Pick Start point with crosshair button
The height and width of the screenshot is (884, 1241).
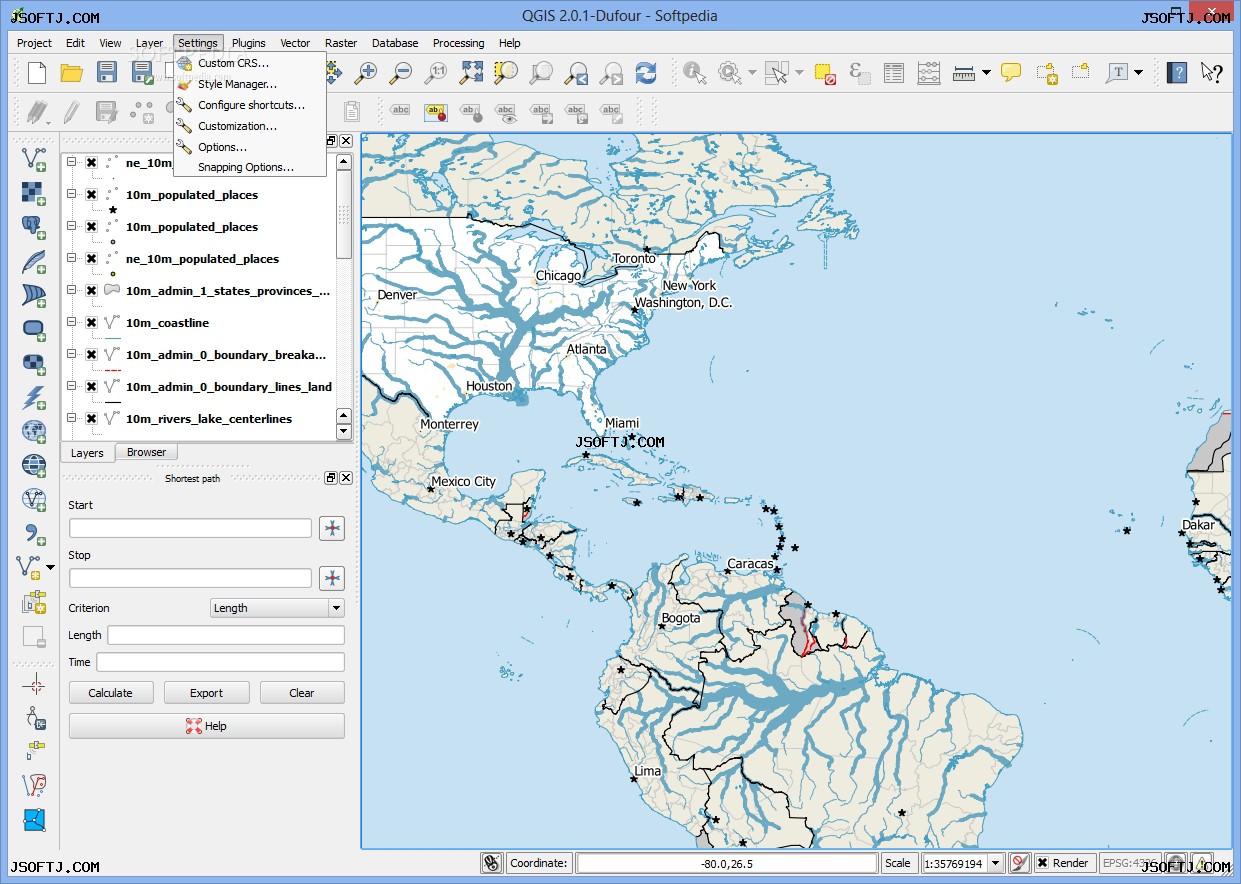[x=332, y=529]
